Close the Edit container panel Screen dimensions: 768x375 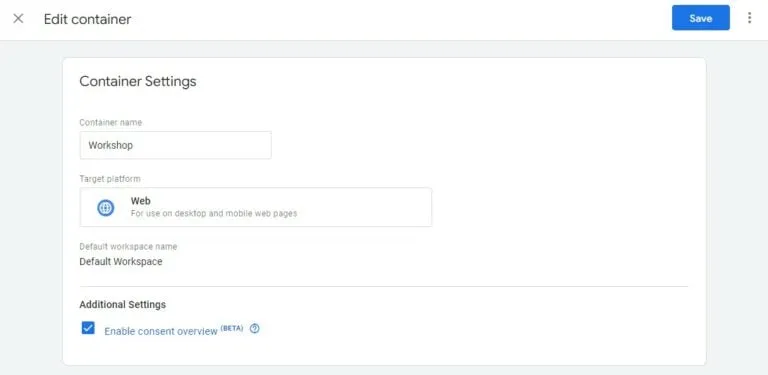[x=18, y=19]
